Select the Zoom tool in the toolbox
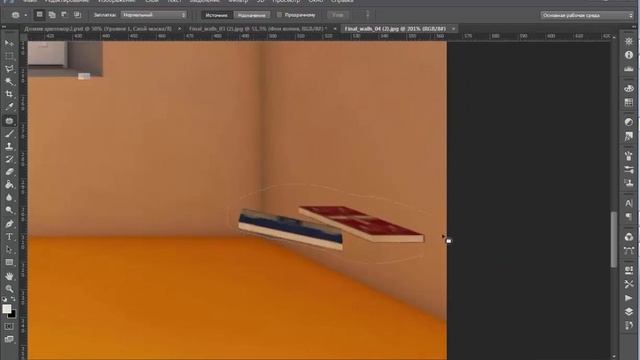The image size is (640, 360). (x=9, y=289)
